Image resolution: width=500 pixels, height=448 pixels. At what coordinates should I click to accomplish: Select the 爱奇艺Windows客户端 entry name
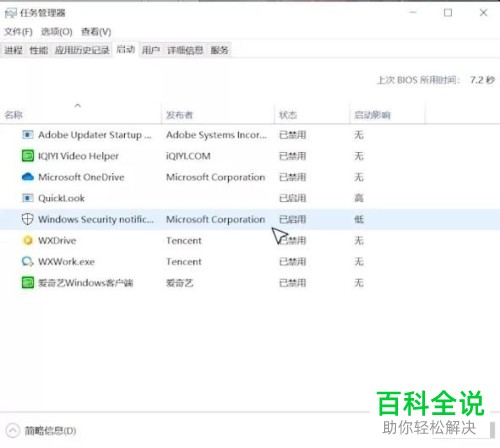(x=86, y=283)
